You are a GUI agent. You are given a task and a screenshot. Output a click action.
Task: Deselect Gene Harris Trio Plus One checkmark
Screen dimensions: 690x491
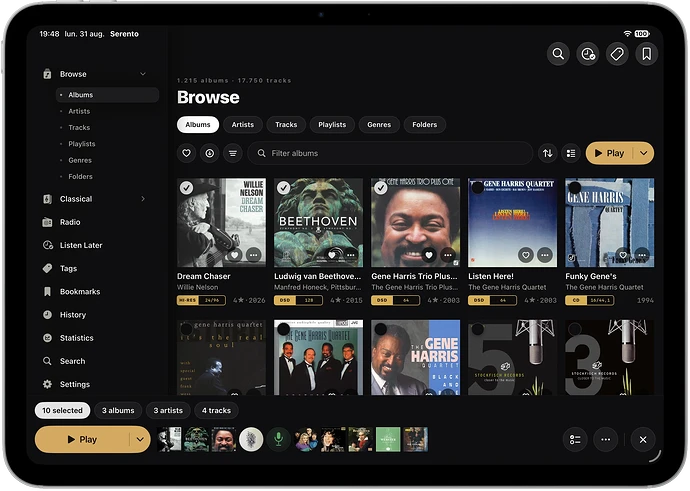(381, 188)
